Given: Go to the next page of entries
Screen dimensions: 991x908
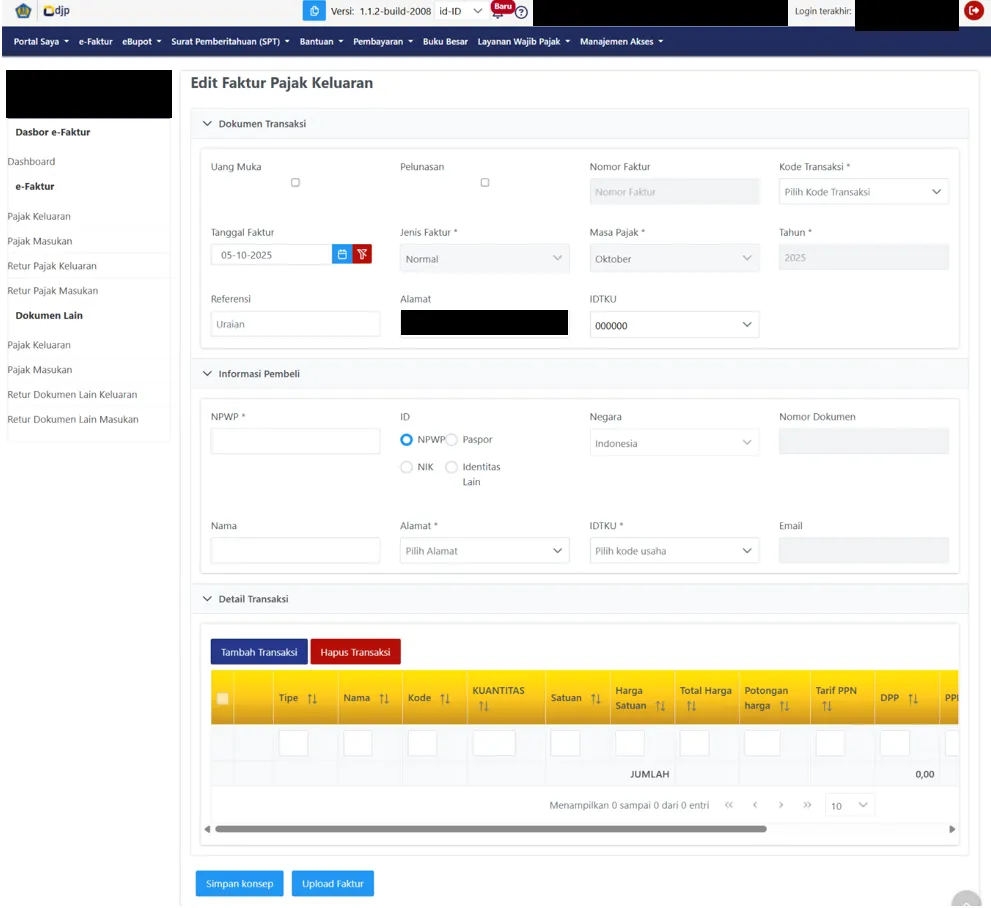Looking at the screenshot, I should [x=781, y=805].
